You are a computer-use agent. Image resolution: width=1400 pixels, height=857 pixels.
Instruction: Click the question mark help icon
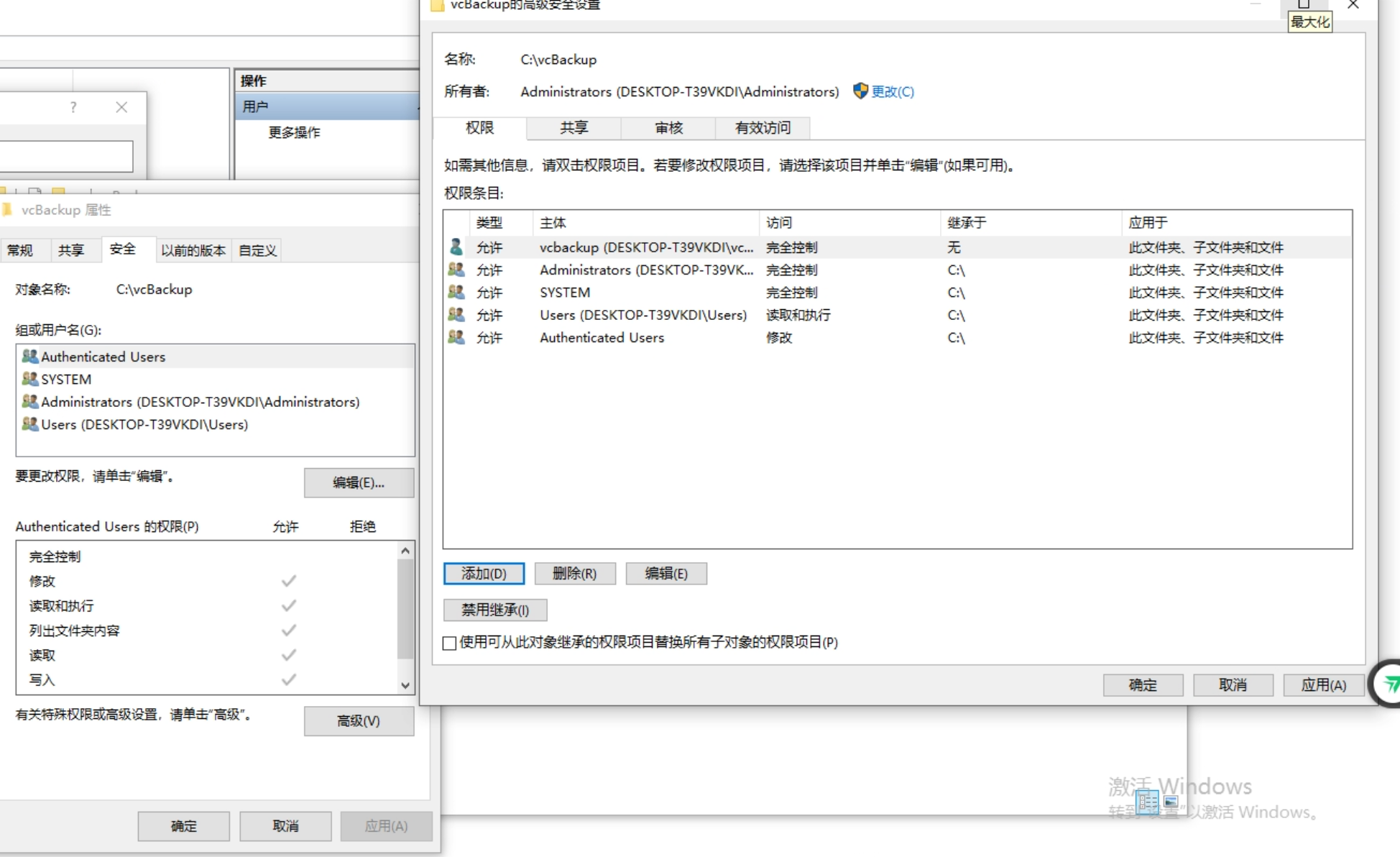tap(73, 107)
